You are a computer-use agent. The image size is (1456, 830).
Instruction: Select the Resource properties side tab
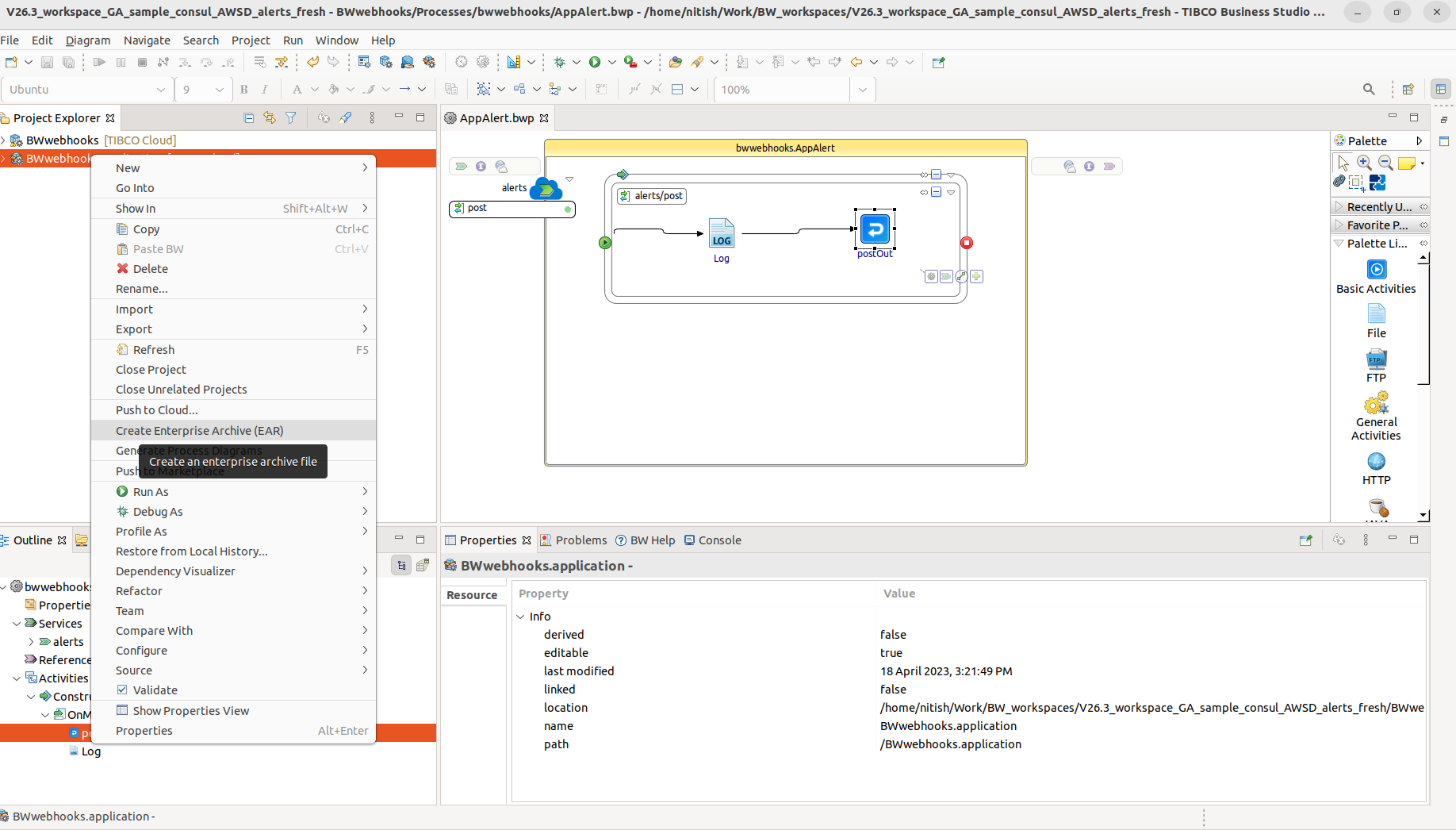tap(473, 595)
